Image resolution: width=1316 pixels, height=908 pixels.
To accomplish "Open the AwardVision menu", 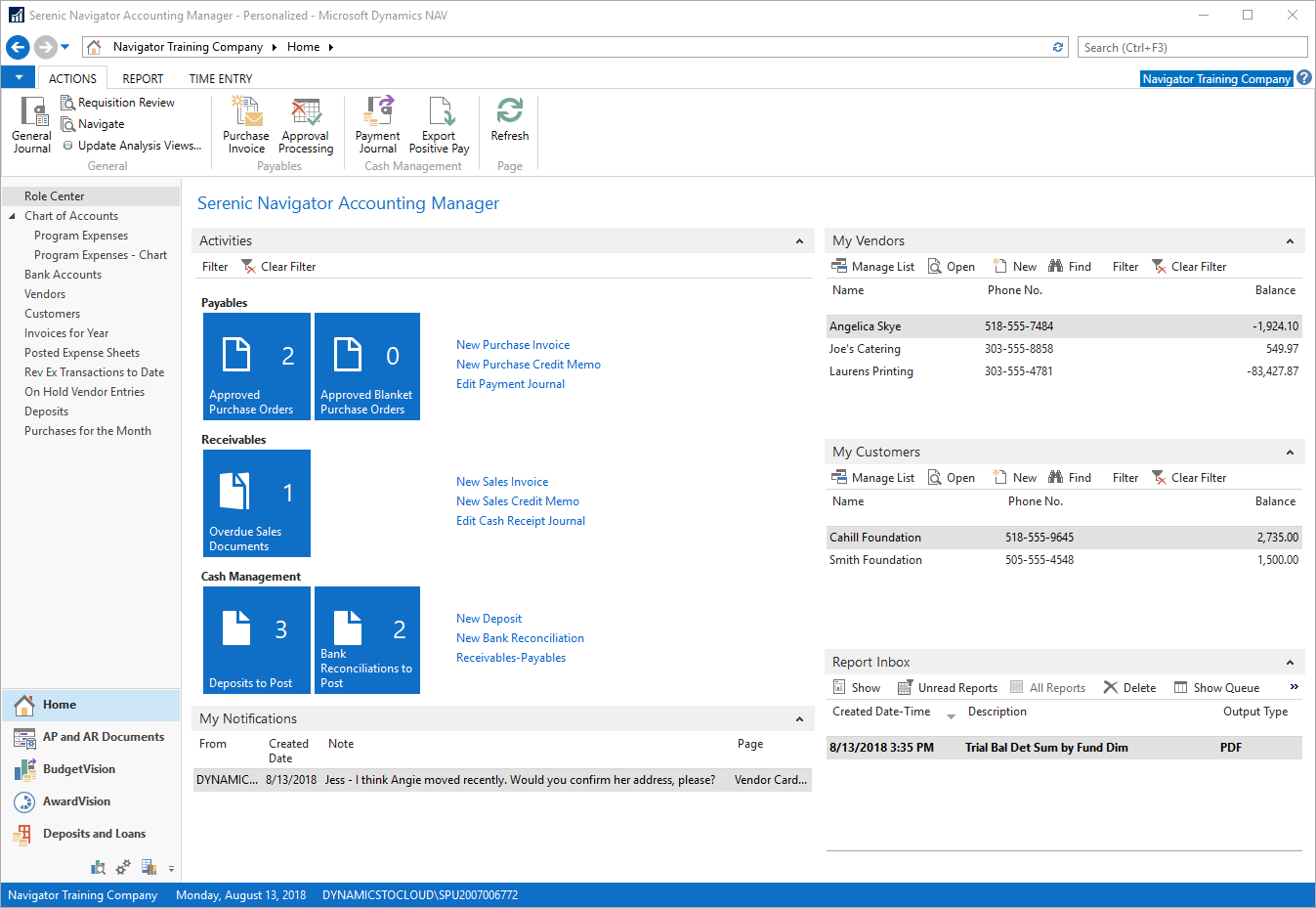I will coord(91,801).
